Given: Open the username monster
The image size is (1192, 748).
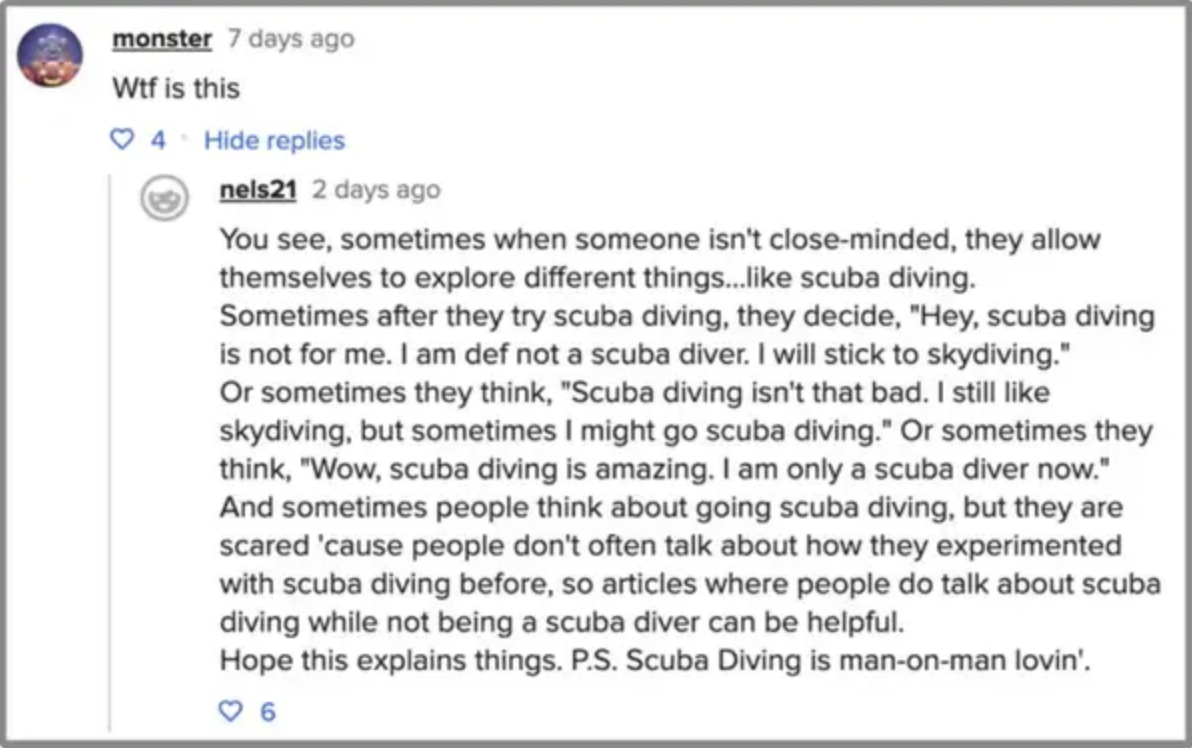Looking at the screenshot, I should click(161, 39).
